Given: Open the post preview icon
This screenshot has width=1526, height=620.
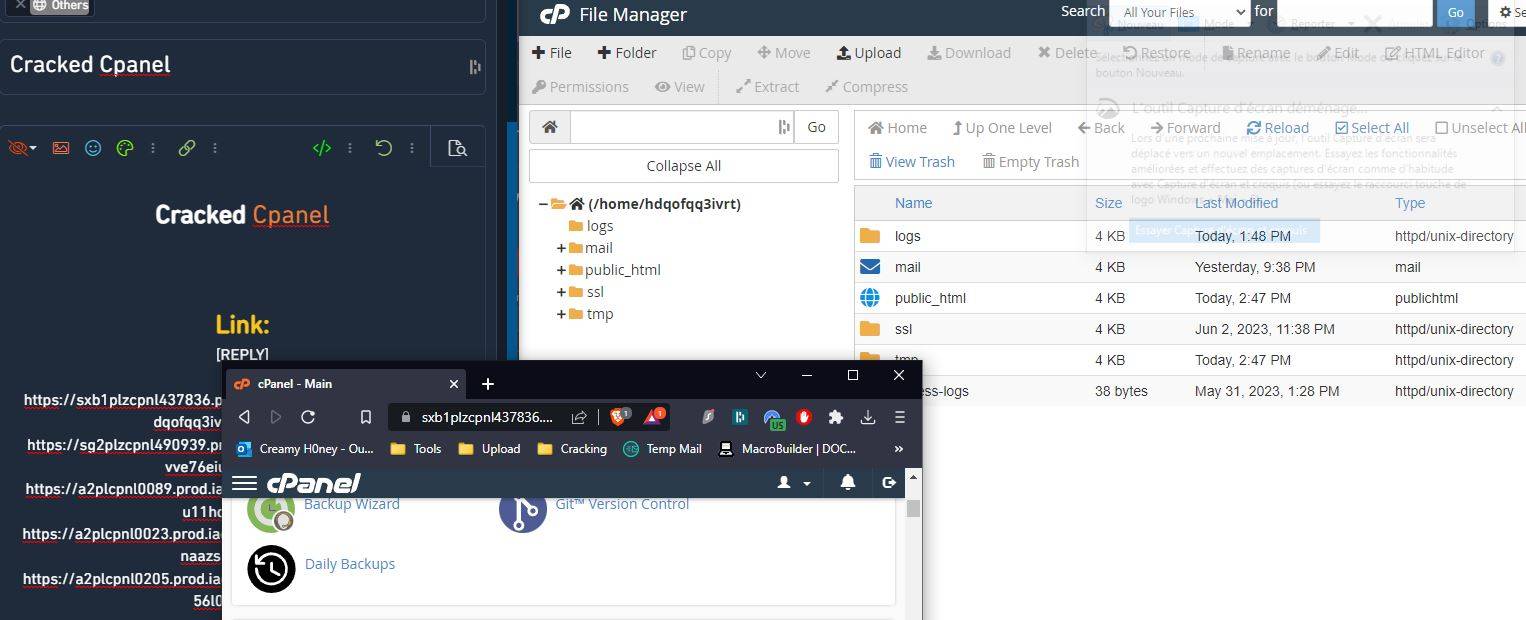Looking at the screenshot, I should (457, 148).
